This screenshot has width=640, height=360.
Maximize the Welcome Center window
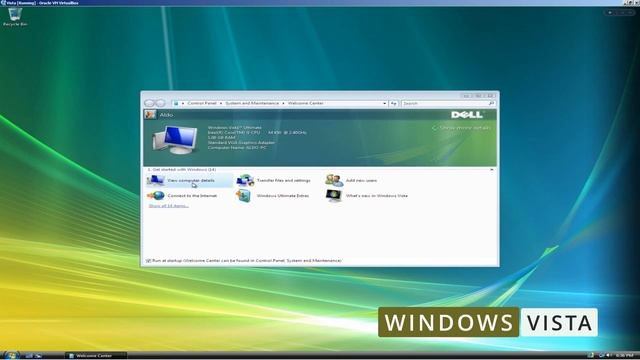(x=478, y=96)
